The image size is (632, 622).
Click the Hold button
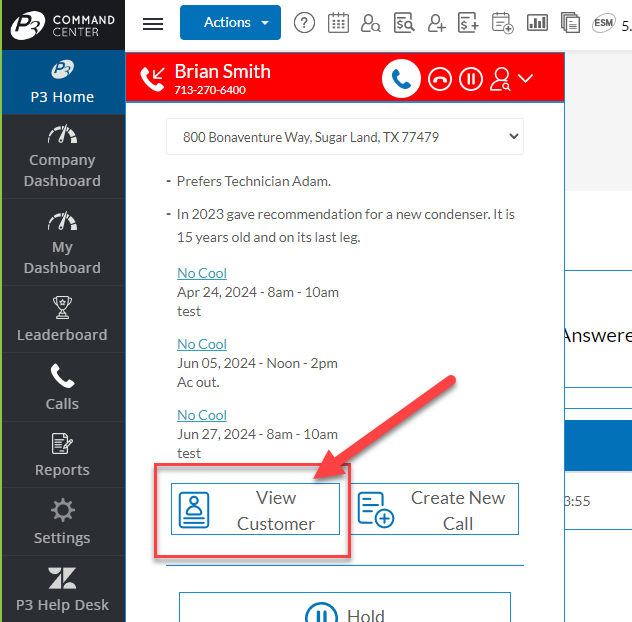pyautogui.click(x=345, y=607)
